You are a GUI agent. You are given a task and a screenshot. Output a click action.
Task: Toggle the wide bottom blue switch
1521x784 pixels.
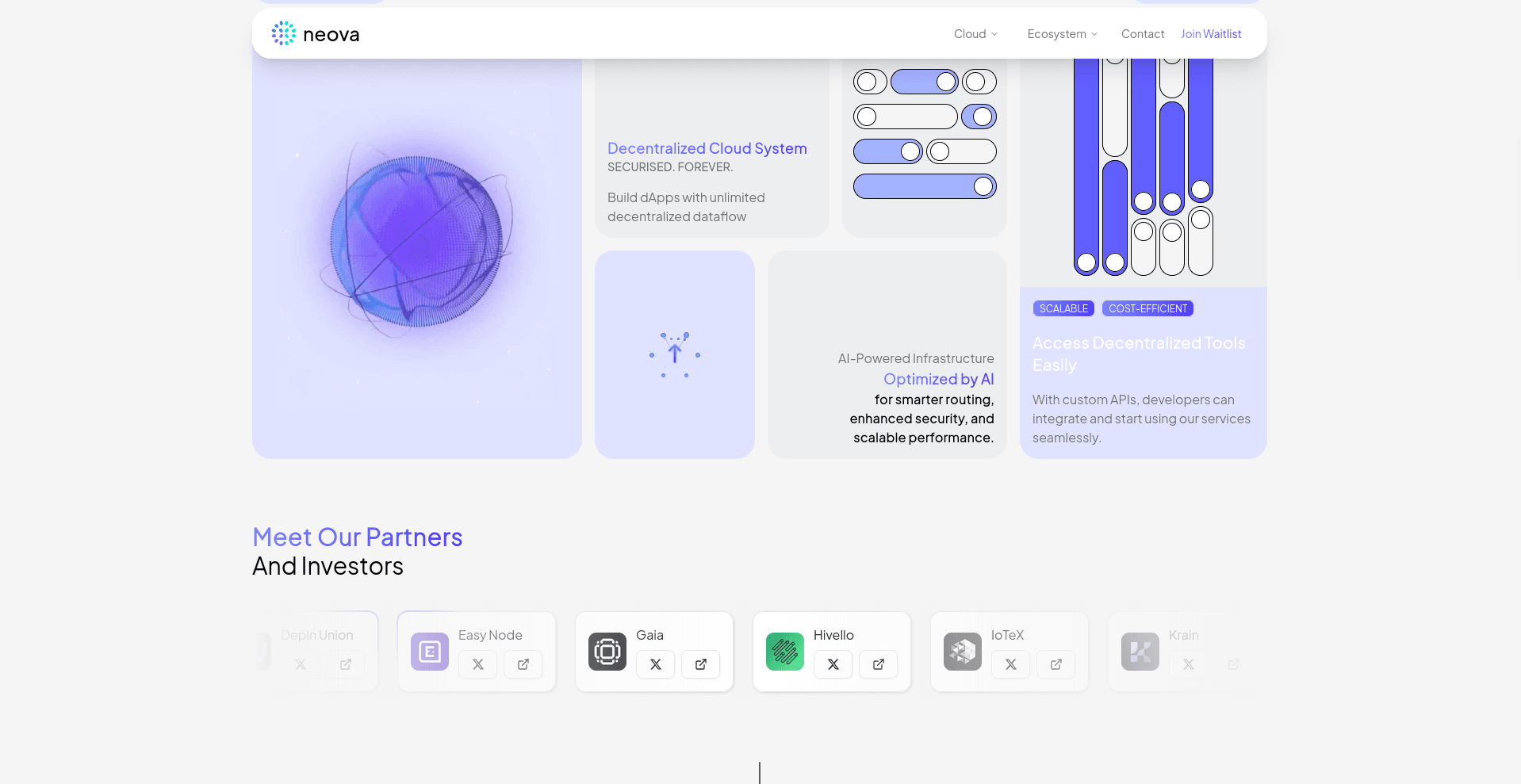click(924, 186)
